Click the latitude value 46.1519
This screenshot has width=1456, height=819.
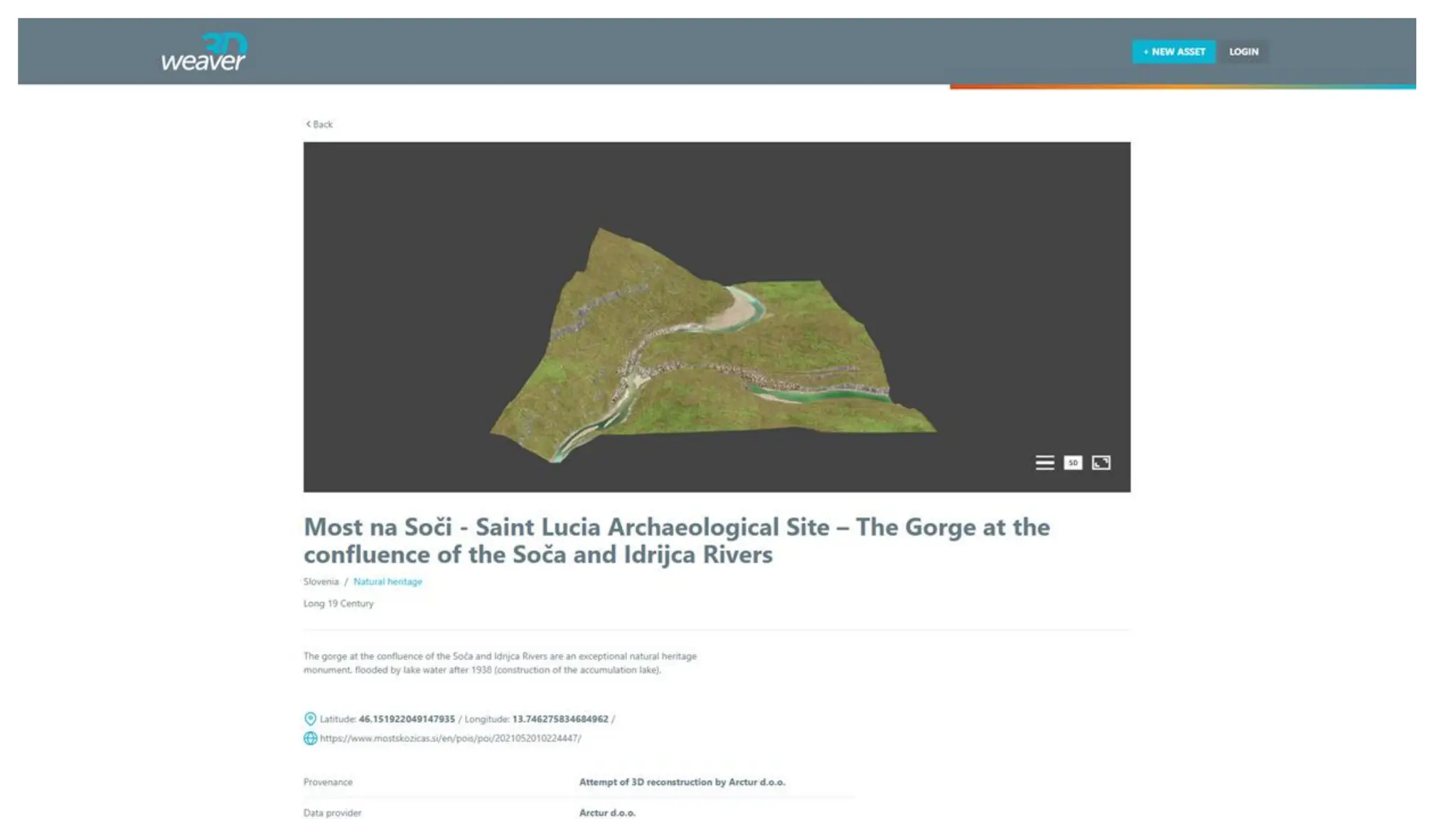(407, 719)
